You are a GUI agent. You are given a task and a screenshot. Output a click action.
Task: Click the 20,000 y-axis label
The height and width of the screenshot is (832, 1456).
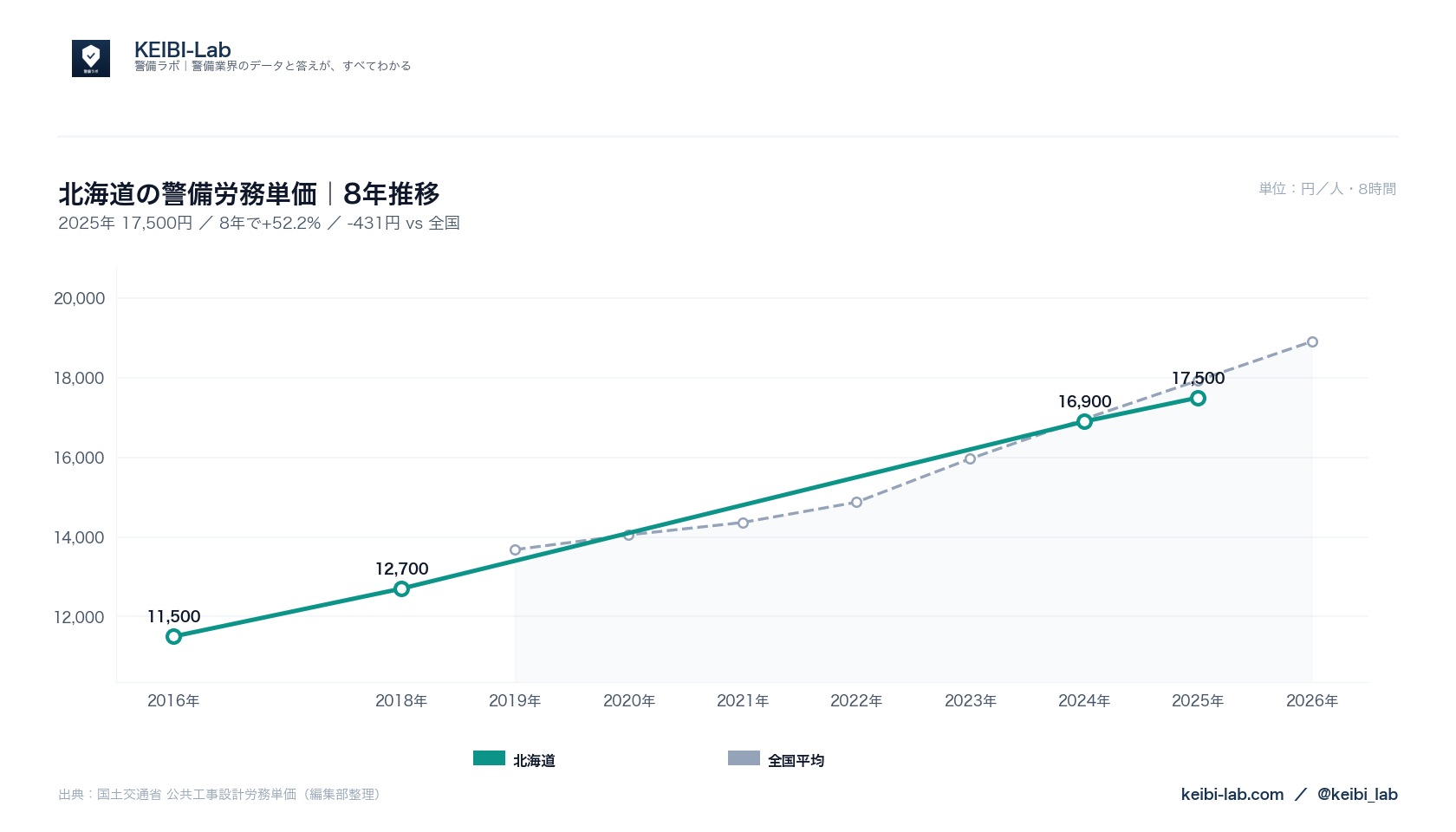click(79, 298)
